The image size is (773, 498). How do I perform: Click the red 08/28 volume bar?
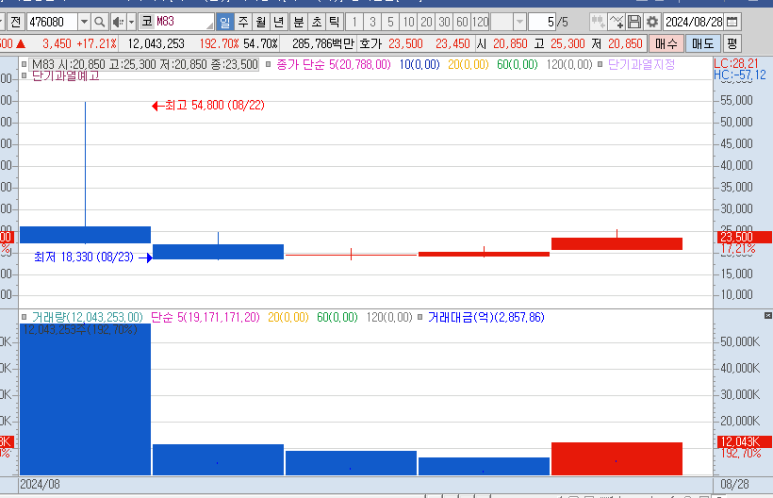[616, 458]
